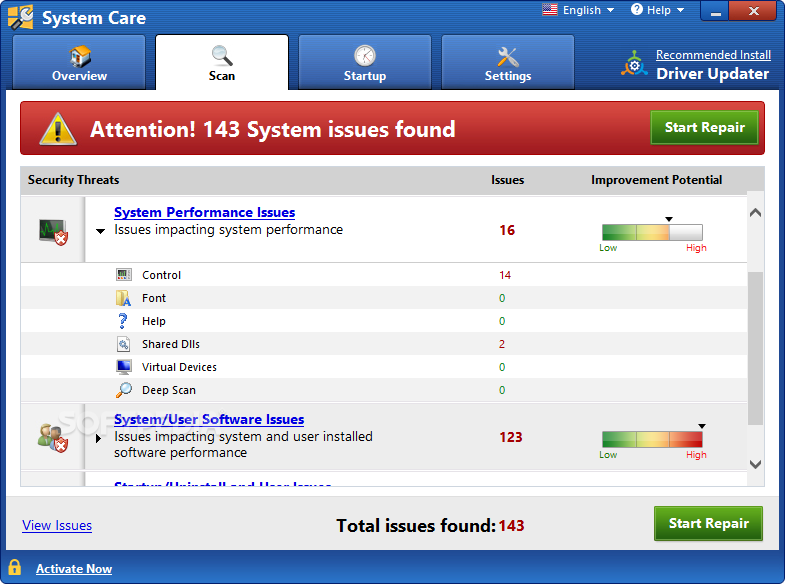Select the Font row
Screen dimensions: 785x584
point(383,298)
